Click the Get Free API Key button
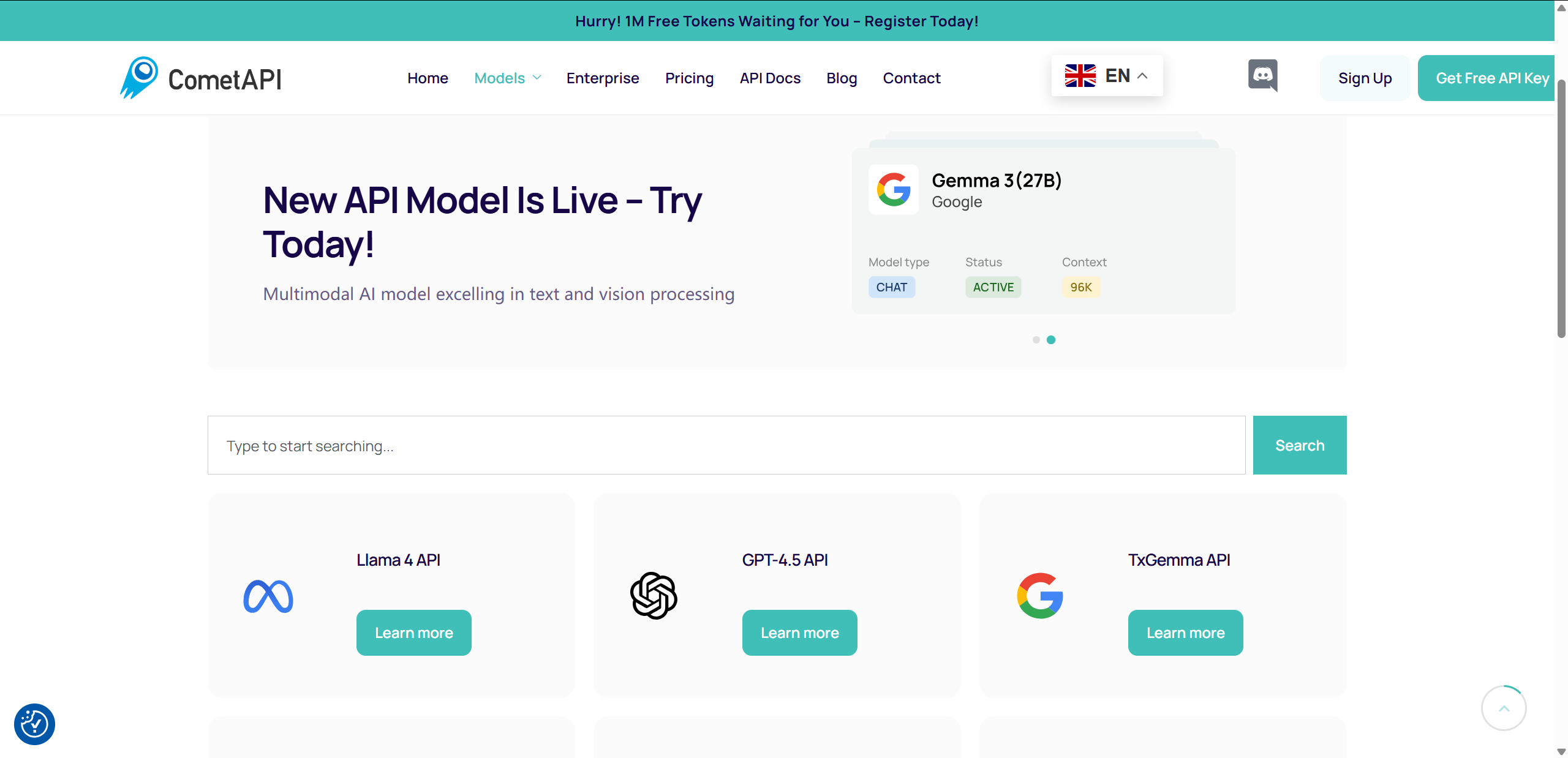The image size is (1568, 758). click(x=1493, y=78)
